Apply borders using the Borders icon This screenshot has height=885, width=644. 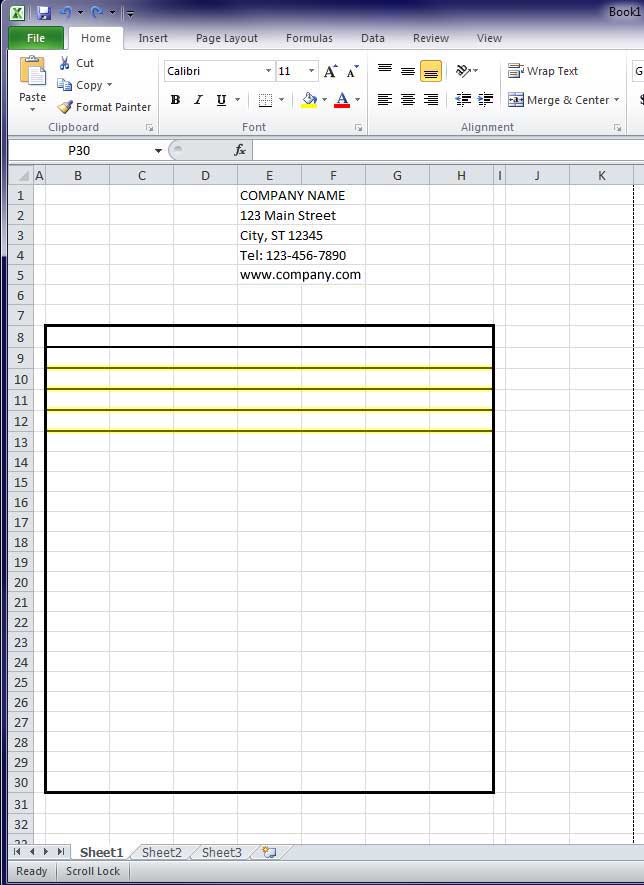pyautogui.click(x=265, y=100)
